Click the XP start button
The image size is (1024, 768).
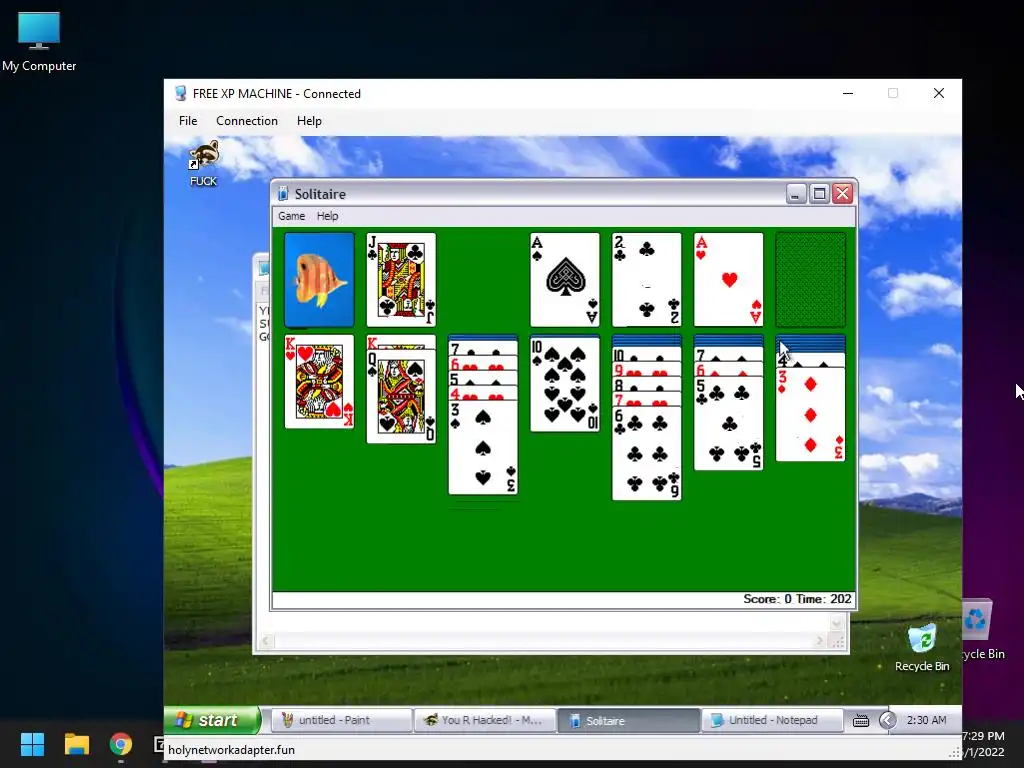[212, 720]
